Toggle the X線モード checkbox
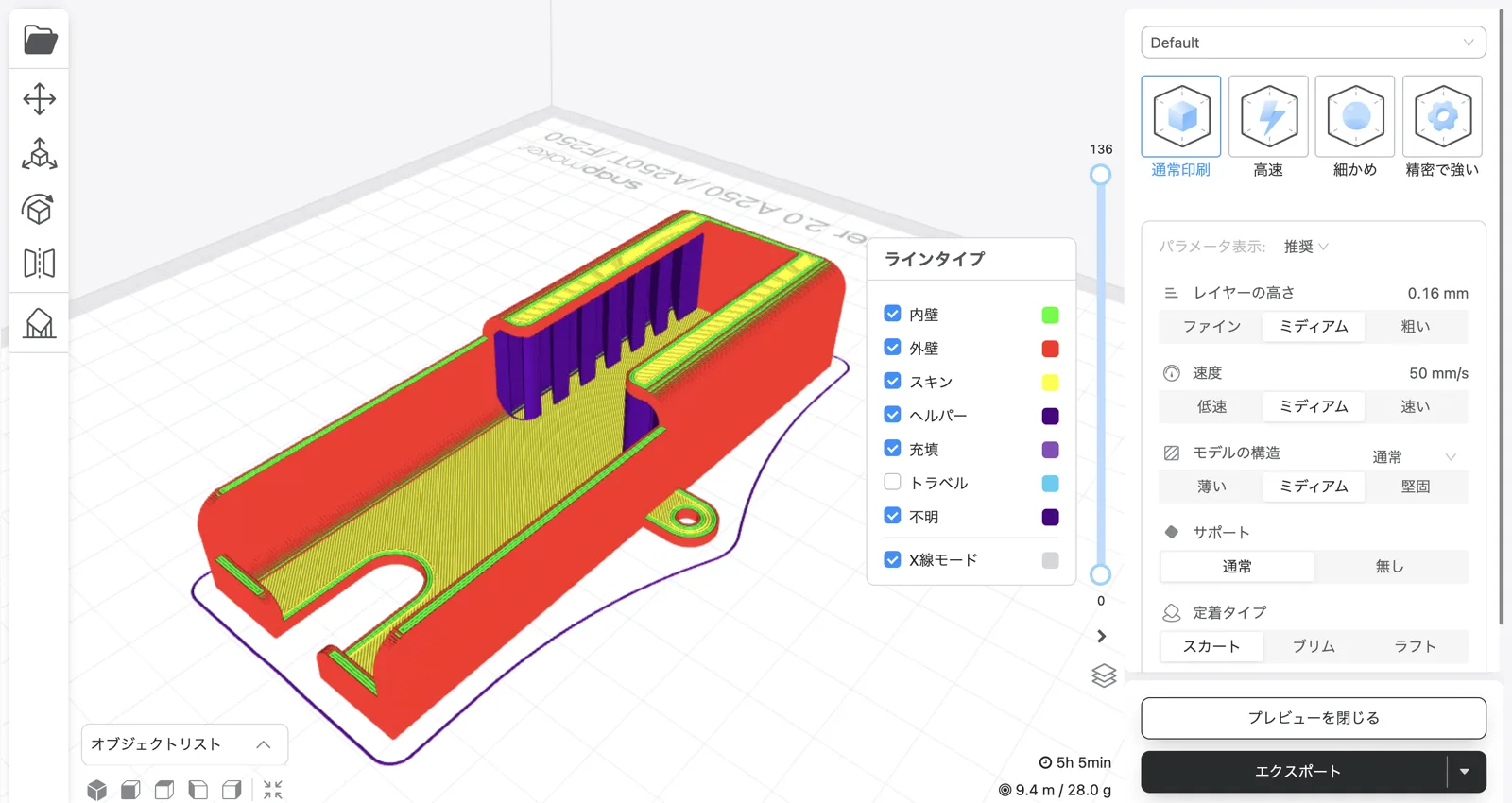 click(892, 559)
